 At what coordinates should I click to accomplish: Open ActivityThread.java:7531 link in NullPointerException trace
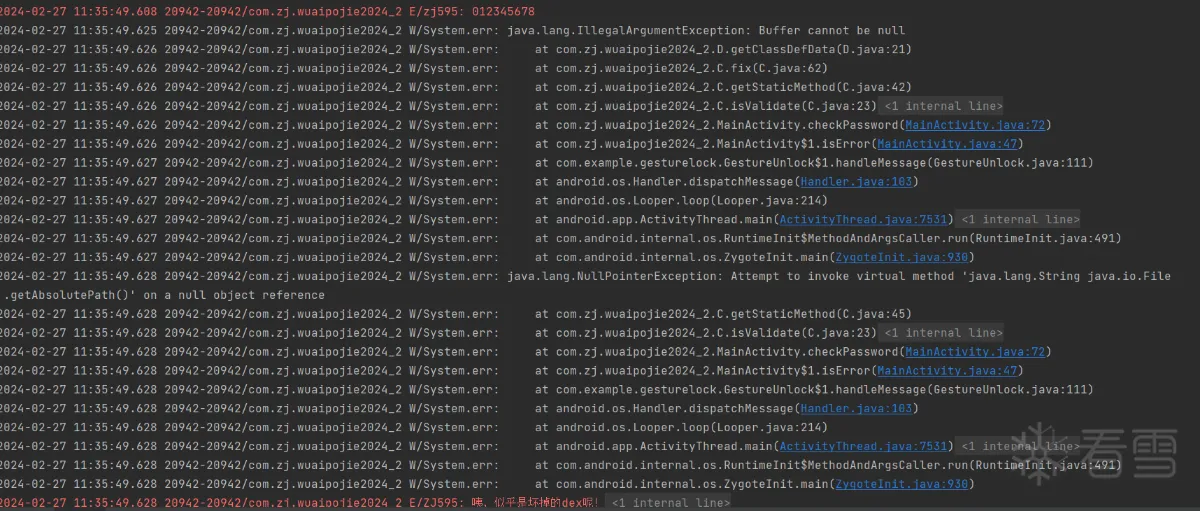[x=863, y=447]
